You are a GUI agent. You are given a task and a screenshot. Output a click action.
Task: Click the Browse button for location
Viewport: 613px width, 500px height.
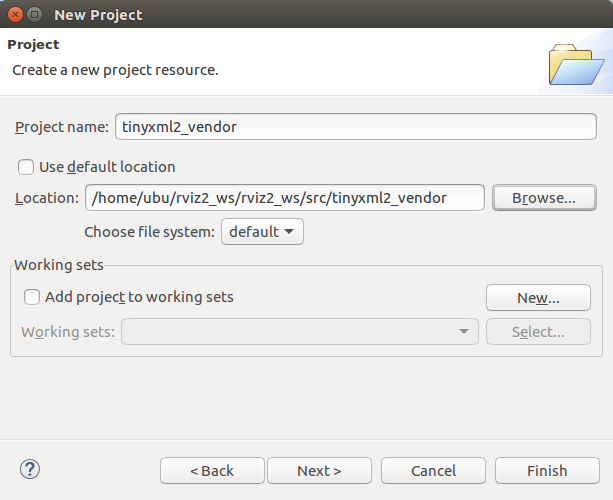click(544, 198)
